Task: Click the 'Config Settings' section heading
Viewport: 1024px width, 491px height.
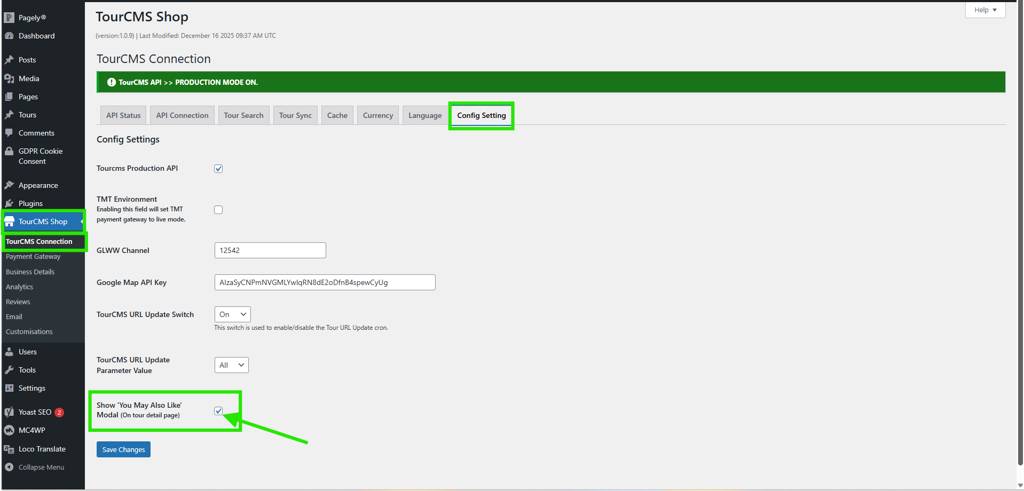Action: coord(128,140)
